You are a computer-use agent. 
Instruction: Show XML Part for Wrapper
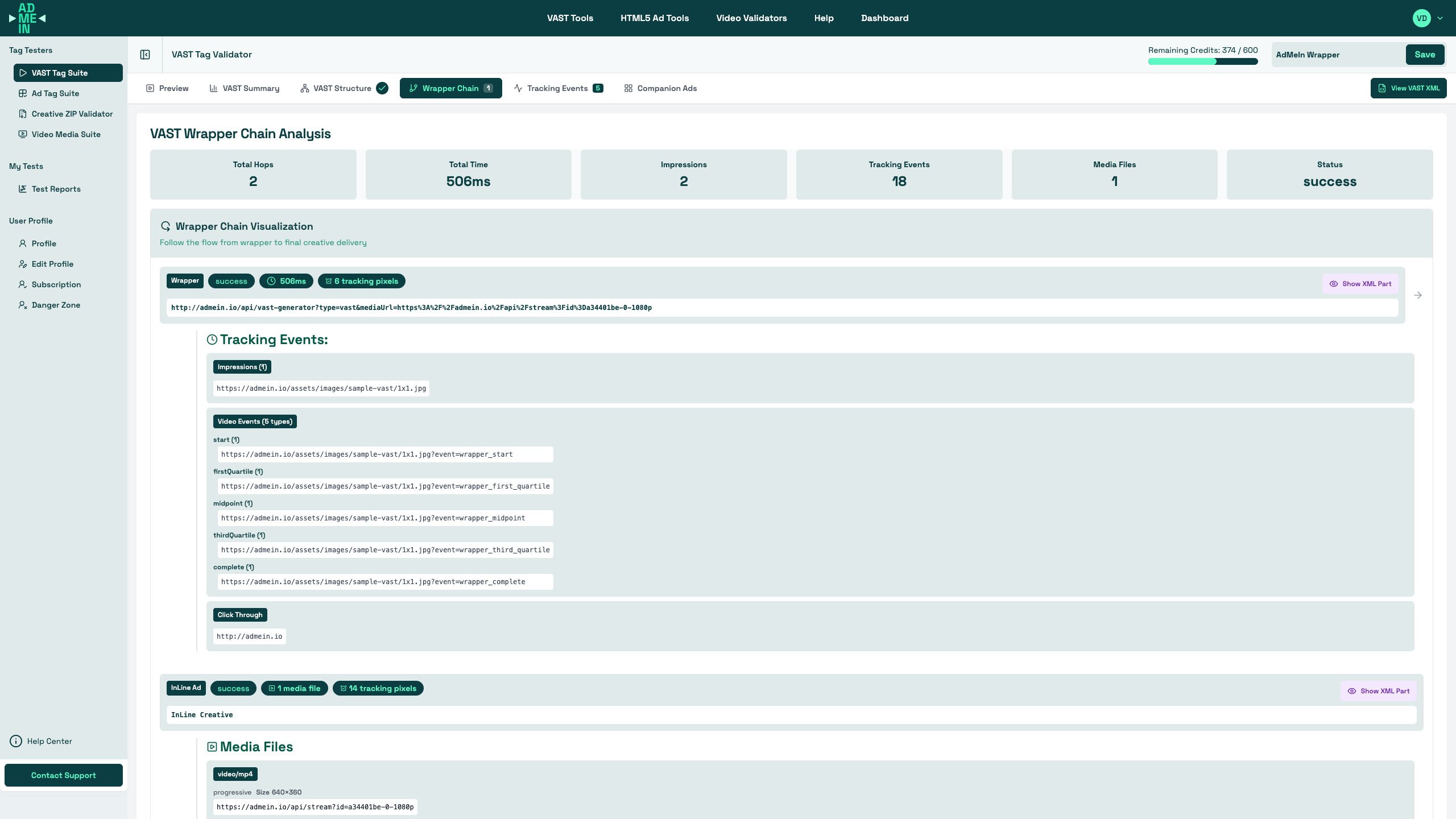1360,284
